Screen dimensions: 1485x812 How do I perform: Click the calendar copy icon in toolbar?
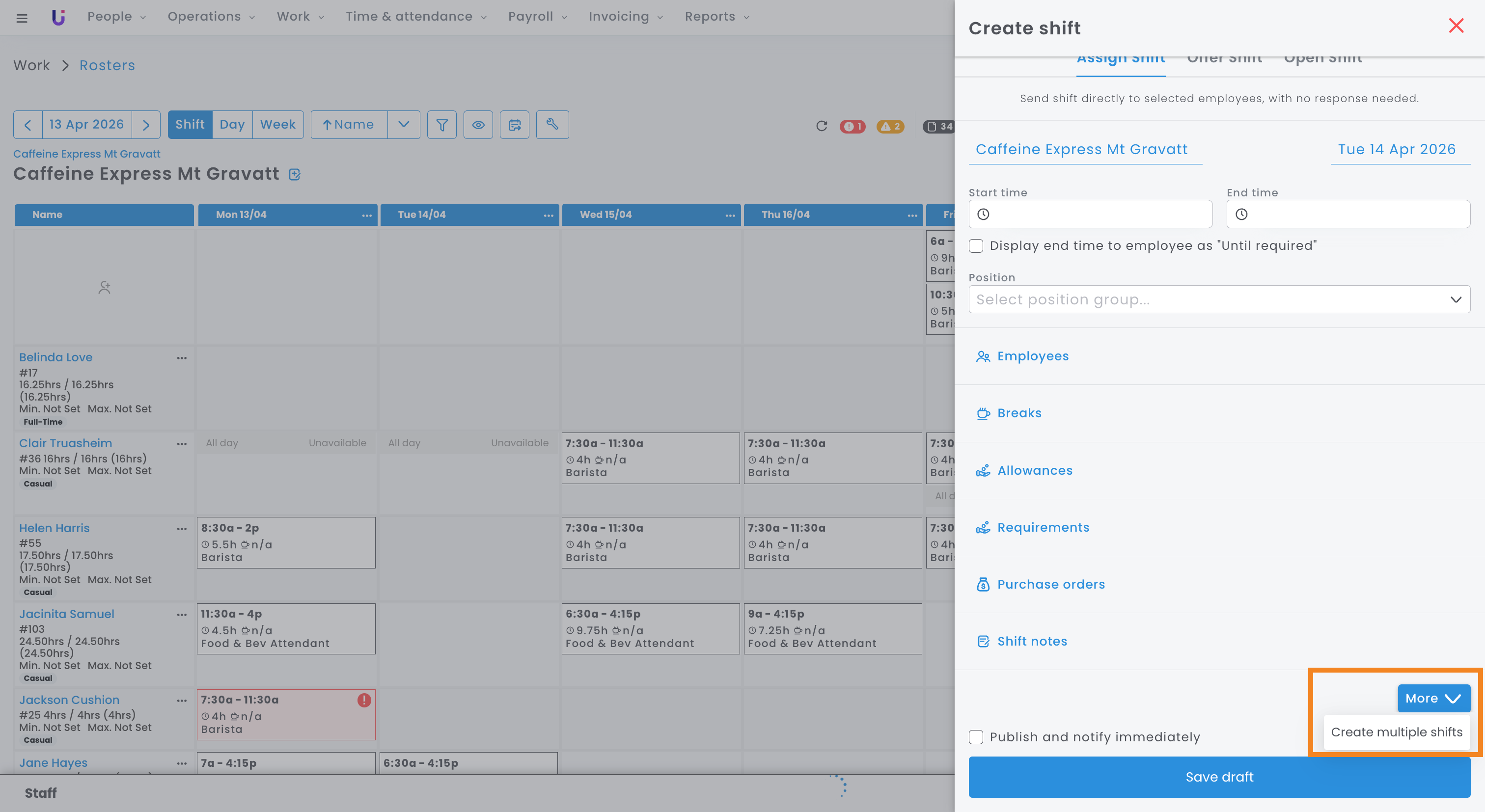click(x=514, y=125)
